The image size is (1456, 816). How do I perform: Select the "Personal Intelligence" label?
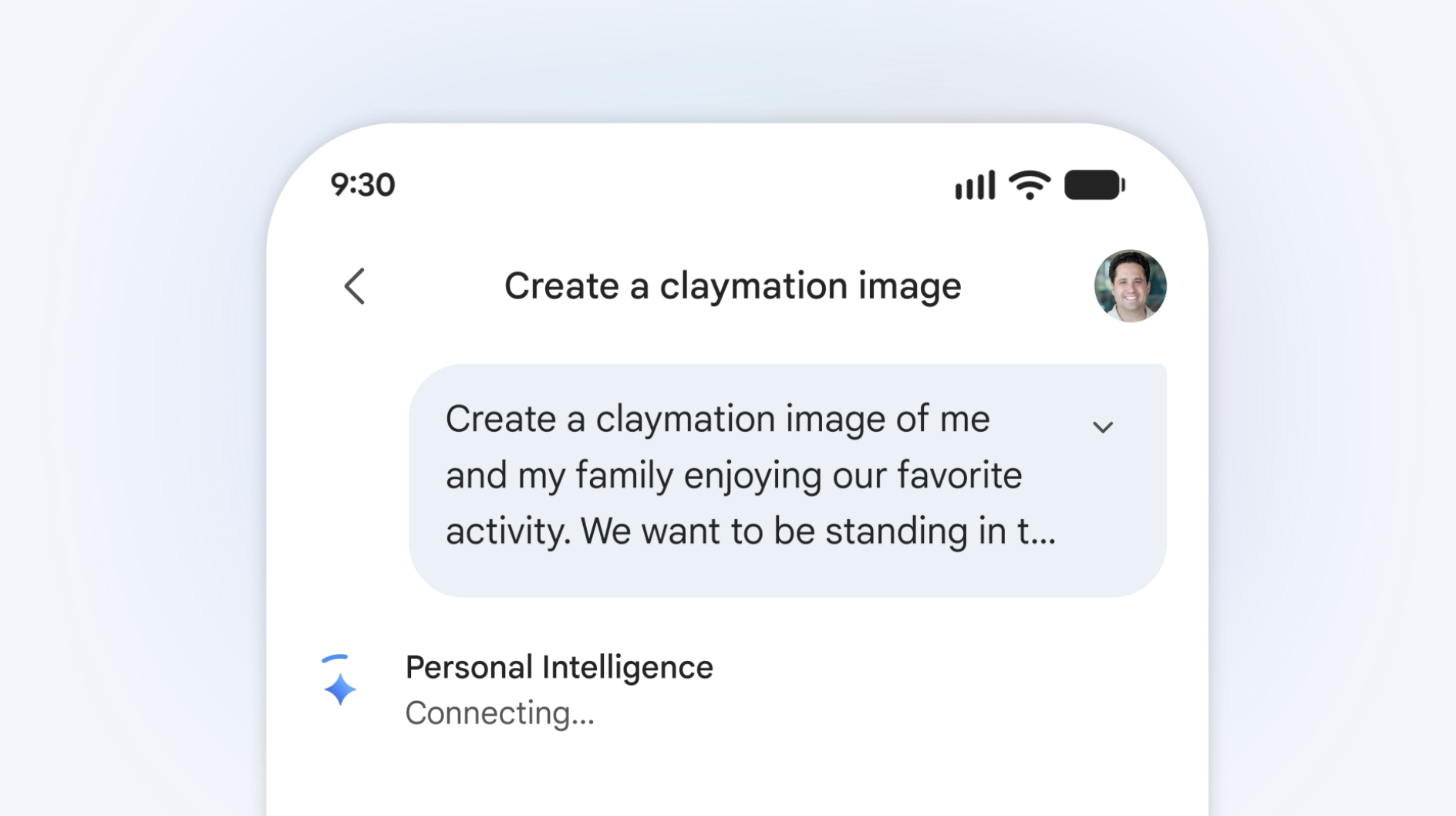(x=559, y=667)
